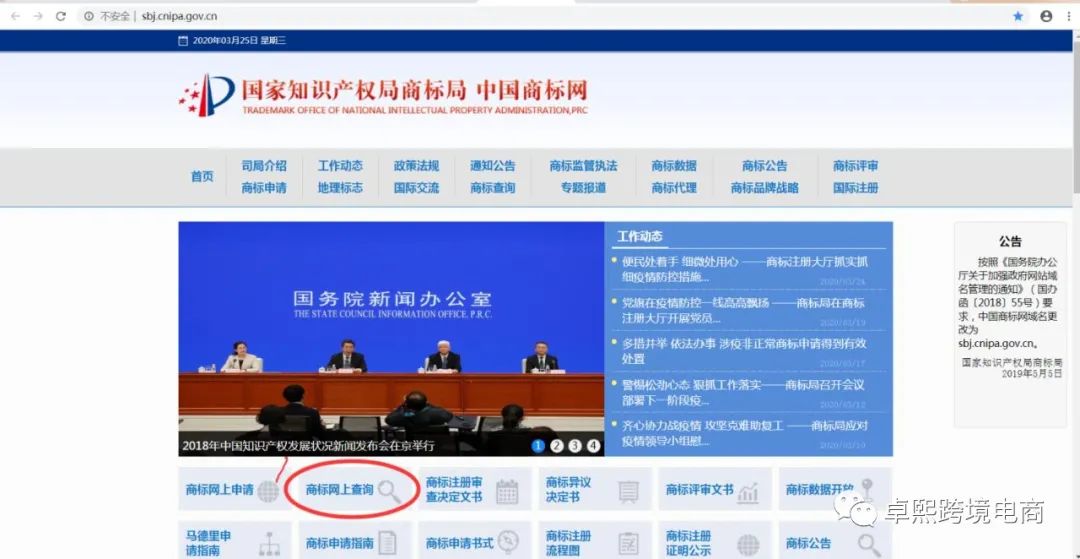The width and height of the screenshot is (1080, 559).
Task: Select carousel slide indicator 2
Action: point(557,446)
